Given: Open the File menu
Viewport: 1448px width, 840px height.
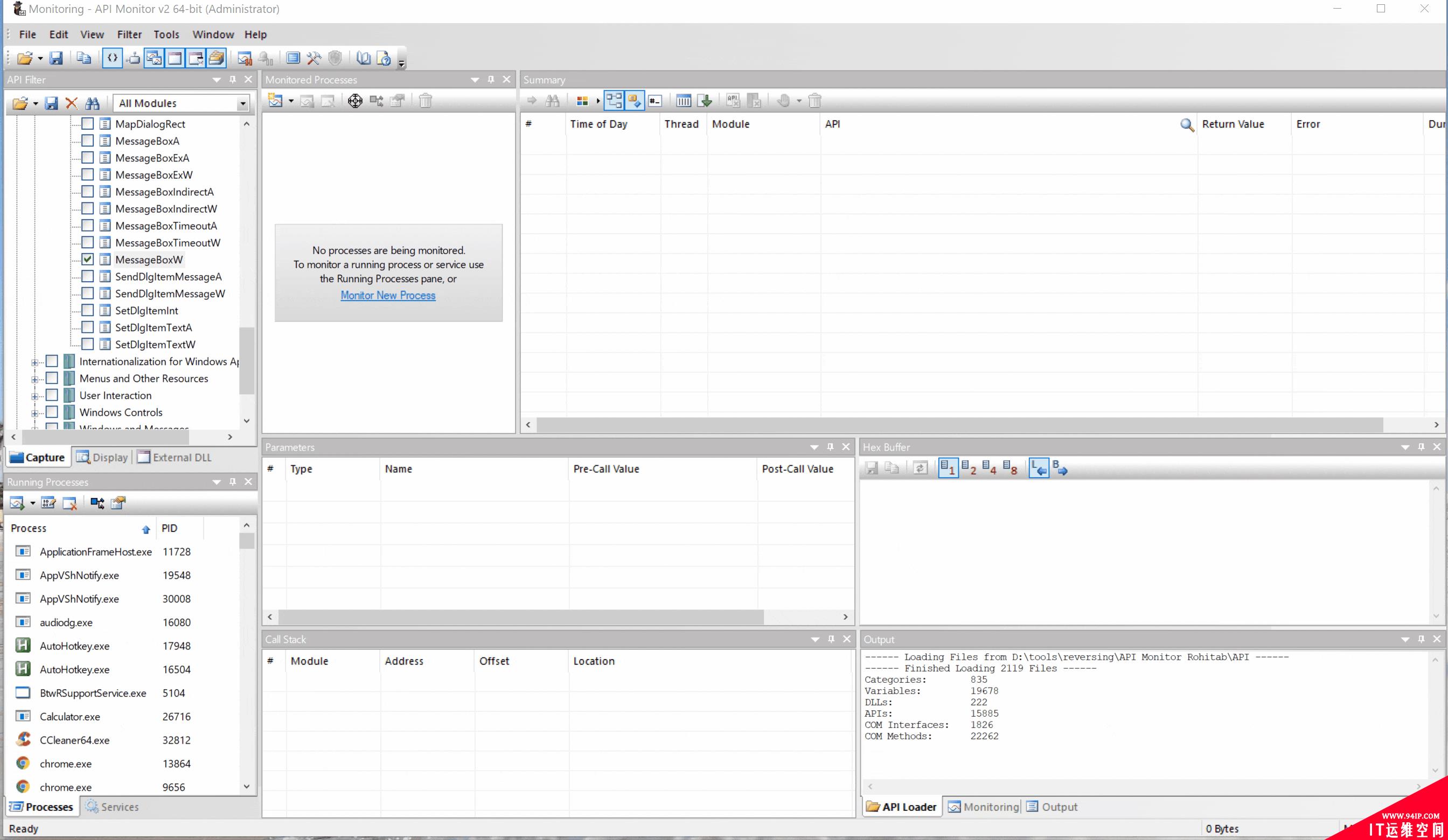Looking at the screenshot, I should pos(27,34).
